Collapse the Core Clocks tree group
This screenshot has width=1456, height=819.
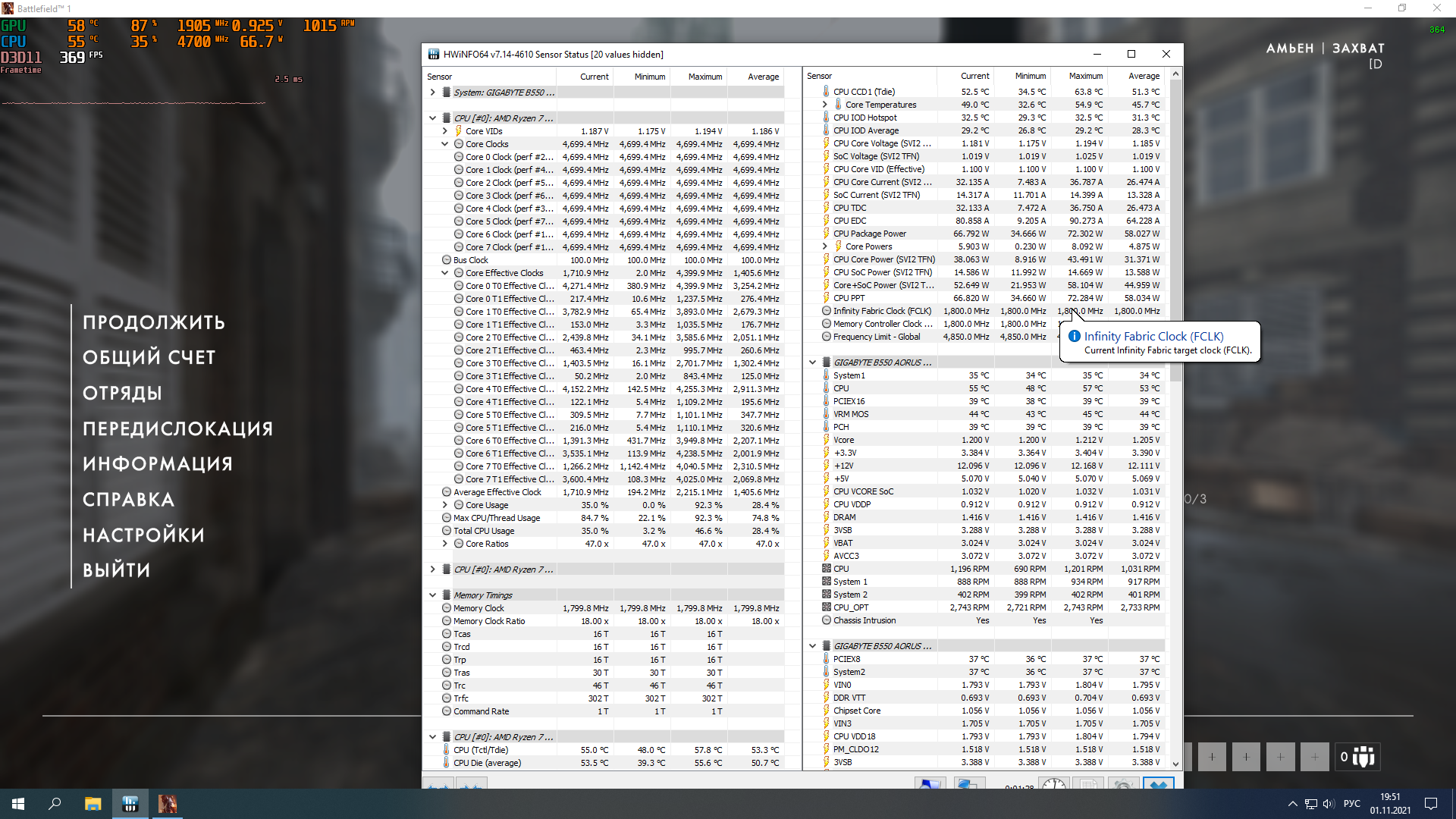[x=445, y=144]
